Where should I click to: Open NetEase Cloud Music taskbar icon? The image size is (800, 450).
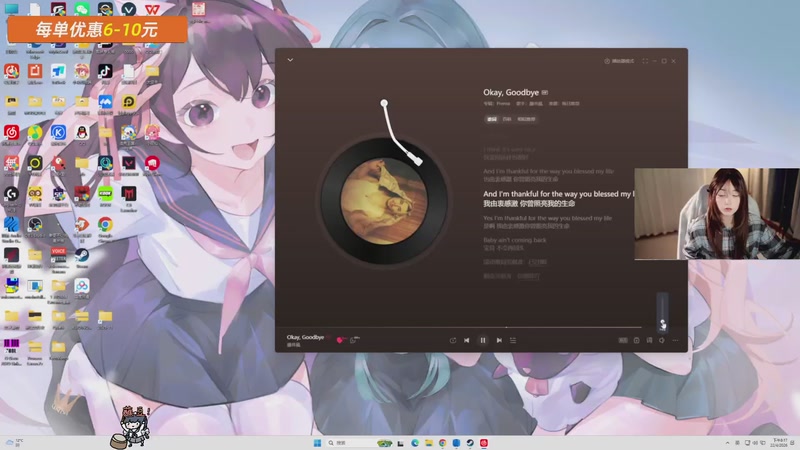484,443
